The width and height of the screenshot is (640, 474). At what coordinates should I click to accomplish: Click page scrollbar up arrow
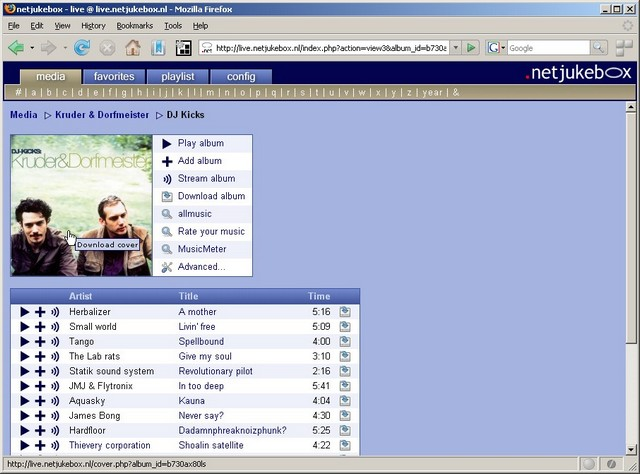point(631,107)
